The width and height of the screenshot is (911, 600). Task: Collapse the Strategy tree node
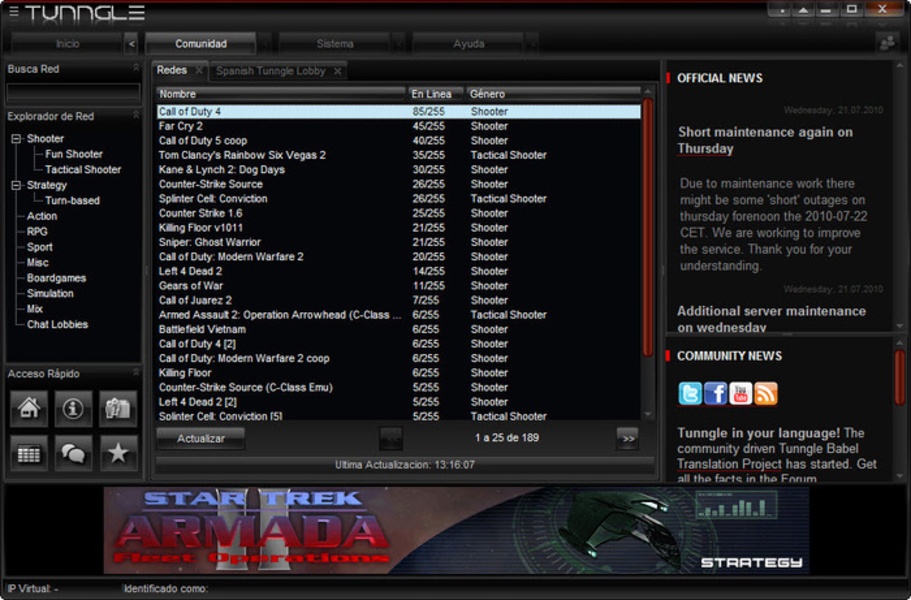click(16, 185)
